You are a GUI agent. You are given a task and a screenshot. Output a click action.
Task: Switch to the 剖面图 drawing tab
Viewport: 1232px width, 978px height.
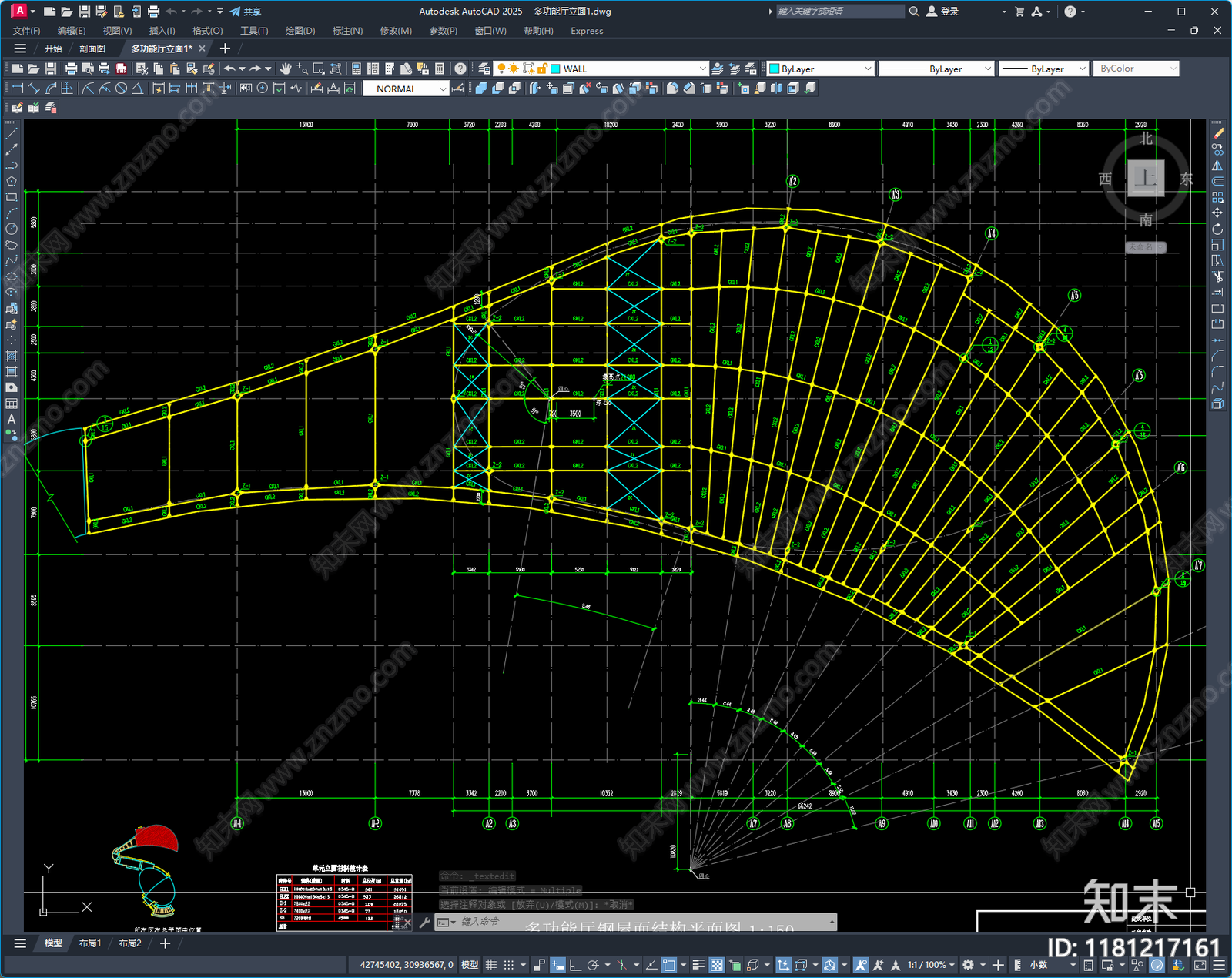tap(92, 49)
